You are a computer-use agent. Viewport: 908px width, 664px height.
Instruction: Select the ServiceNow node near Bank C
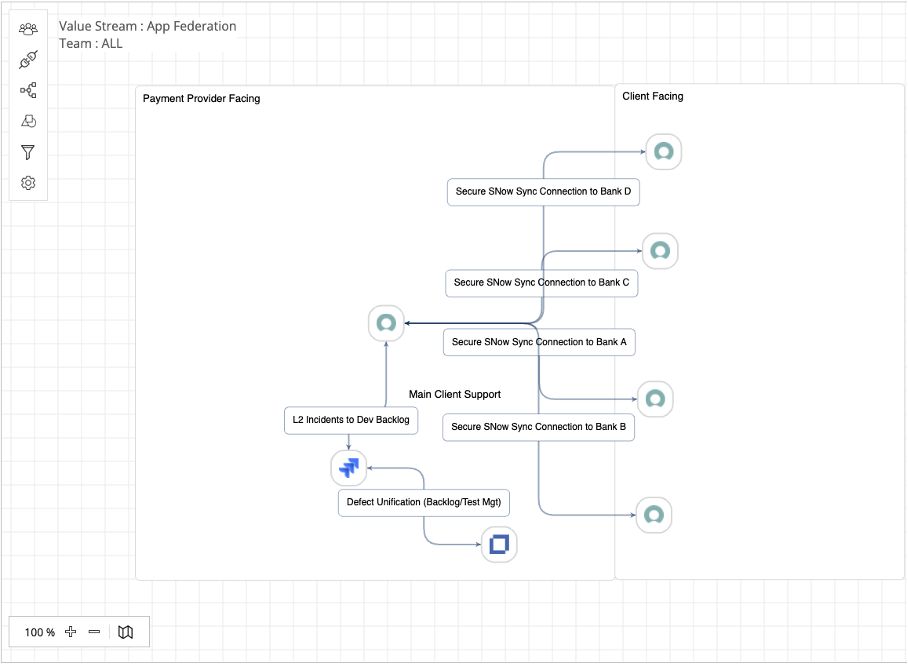(660, 251)
